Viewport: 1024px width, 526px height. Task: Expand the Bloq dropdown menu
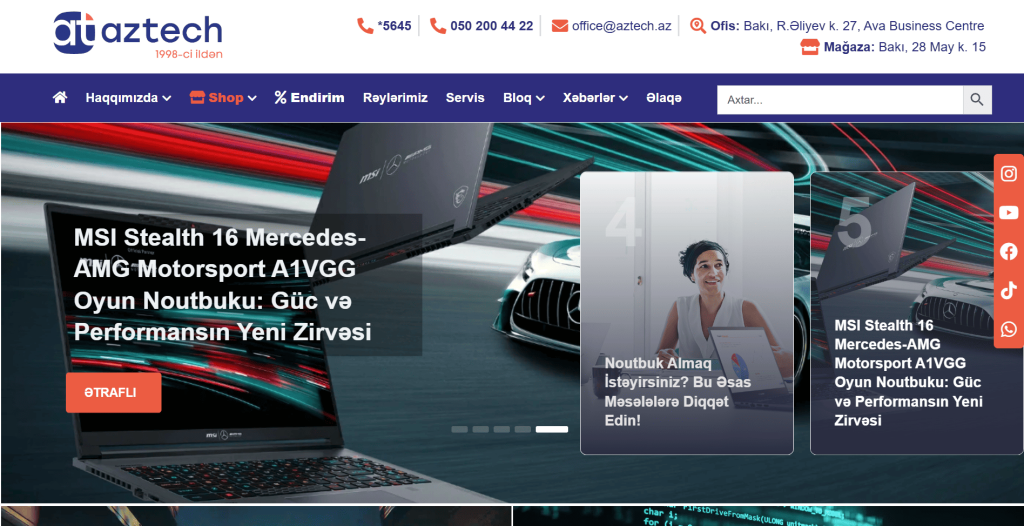pos(523,98)
